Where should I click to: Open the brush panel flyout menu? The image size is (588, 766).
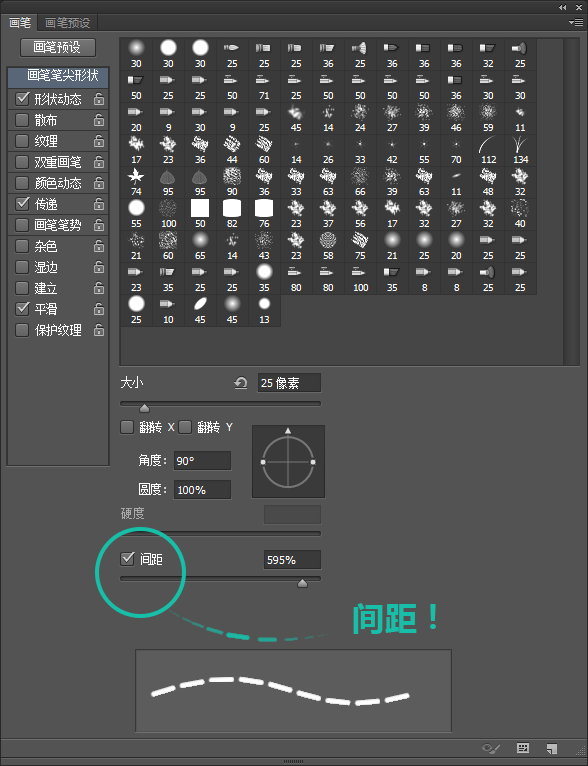coord(575,22)
